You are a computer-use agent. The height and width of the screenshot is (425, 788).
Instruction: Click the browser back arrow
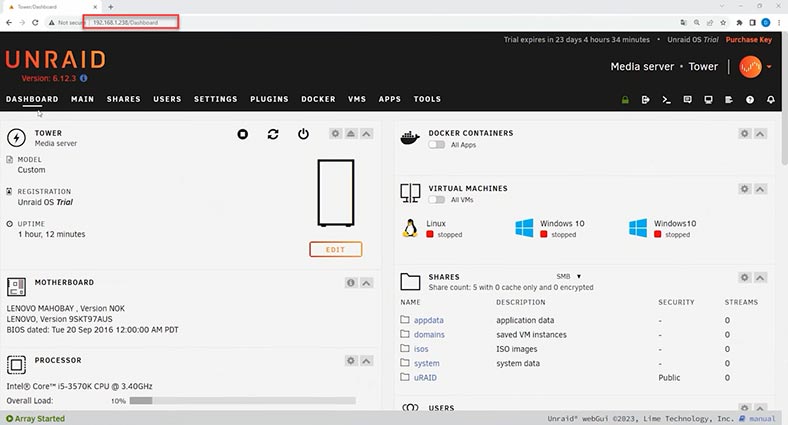[9, 23]
